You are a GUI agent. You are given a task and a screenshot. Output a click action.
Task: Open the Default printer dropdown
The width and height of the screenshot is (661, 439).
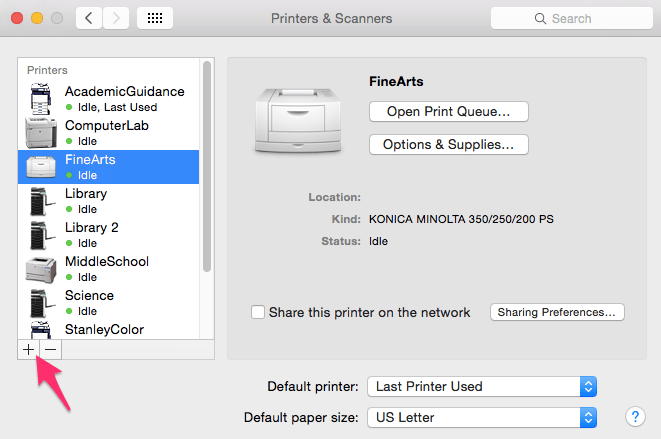(x=482, y=386)
